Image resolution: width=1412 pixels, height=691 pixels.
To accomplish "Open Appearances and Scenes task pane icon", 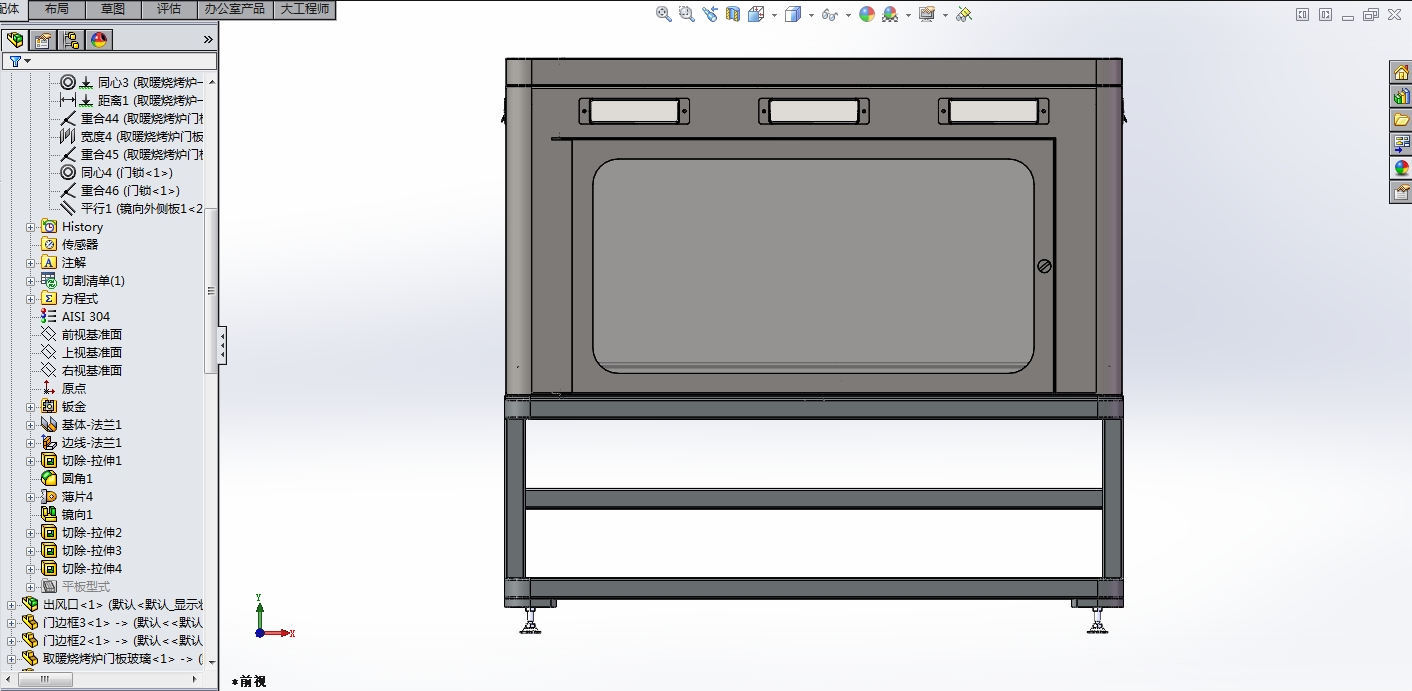I will pos(1401,168).
